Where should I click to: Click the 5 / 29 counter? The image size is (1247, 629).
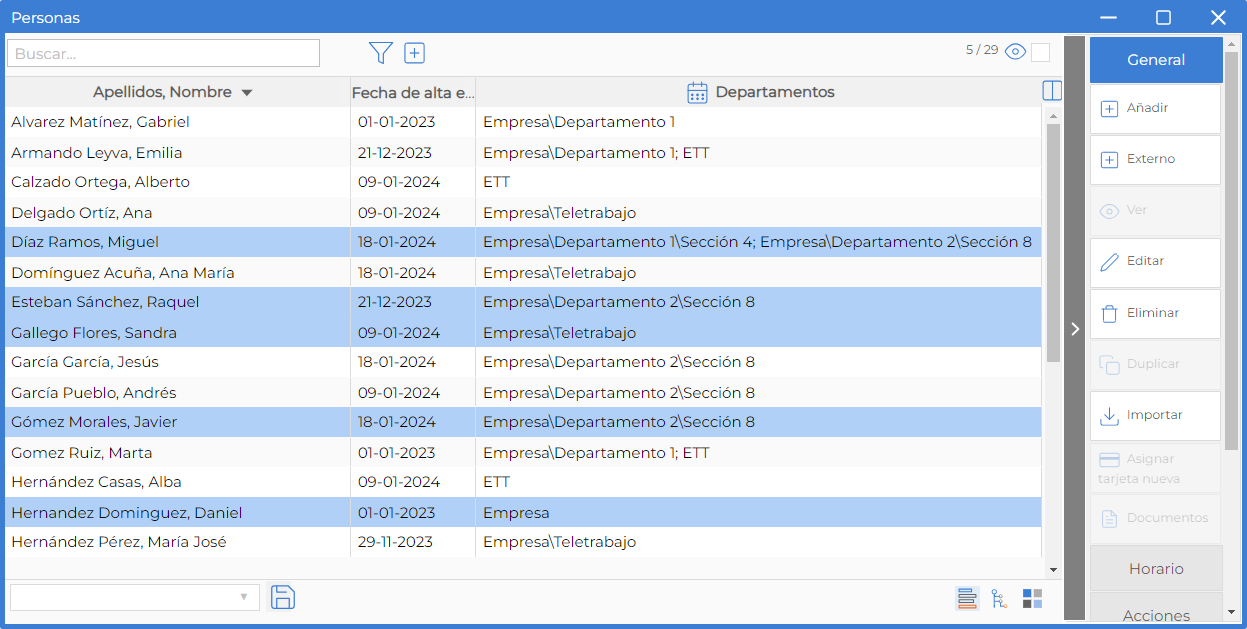(x=982, y=50)
